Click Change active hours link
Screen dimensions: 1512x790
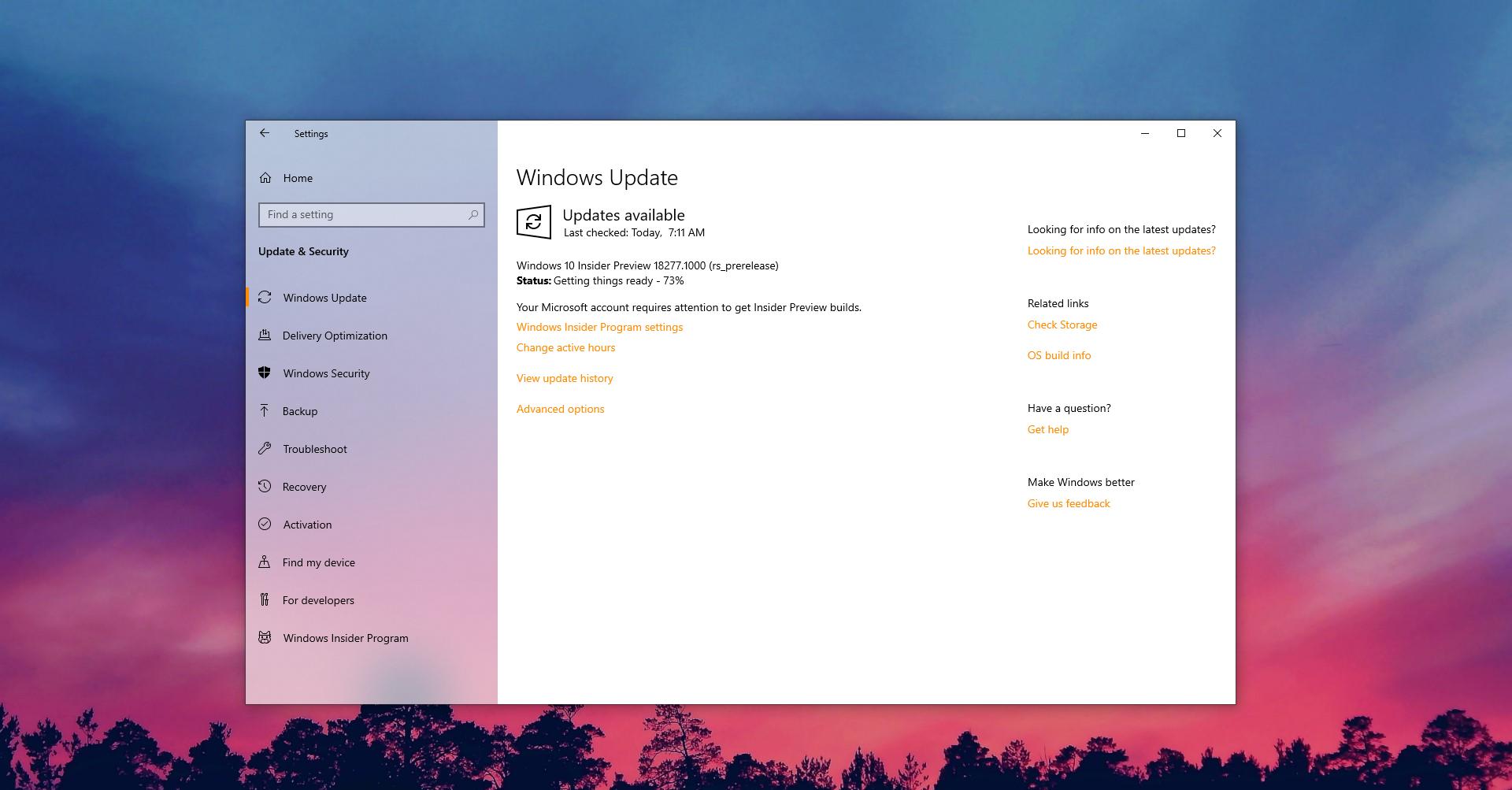pyautogui.click(x=565, y=347)
